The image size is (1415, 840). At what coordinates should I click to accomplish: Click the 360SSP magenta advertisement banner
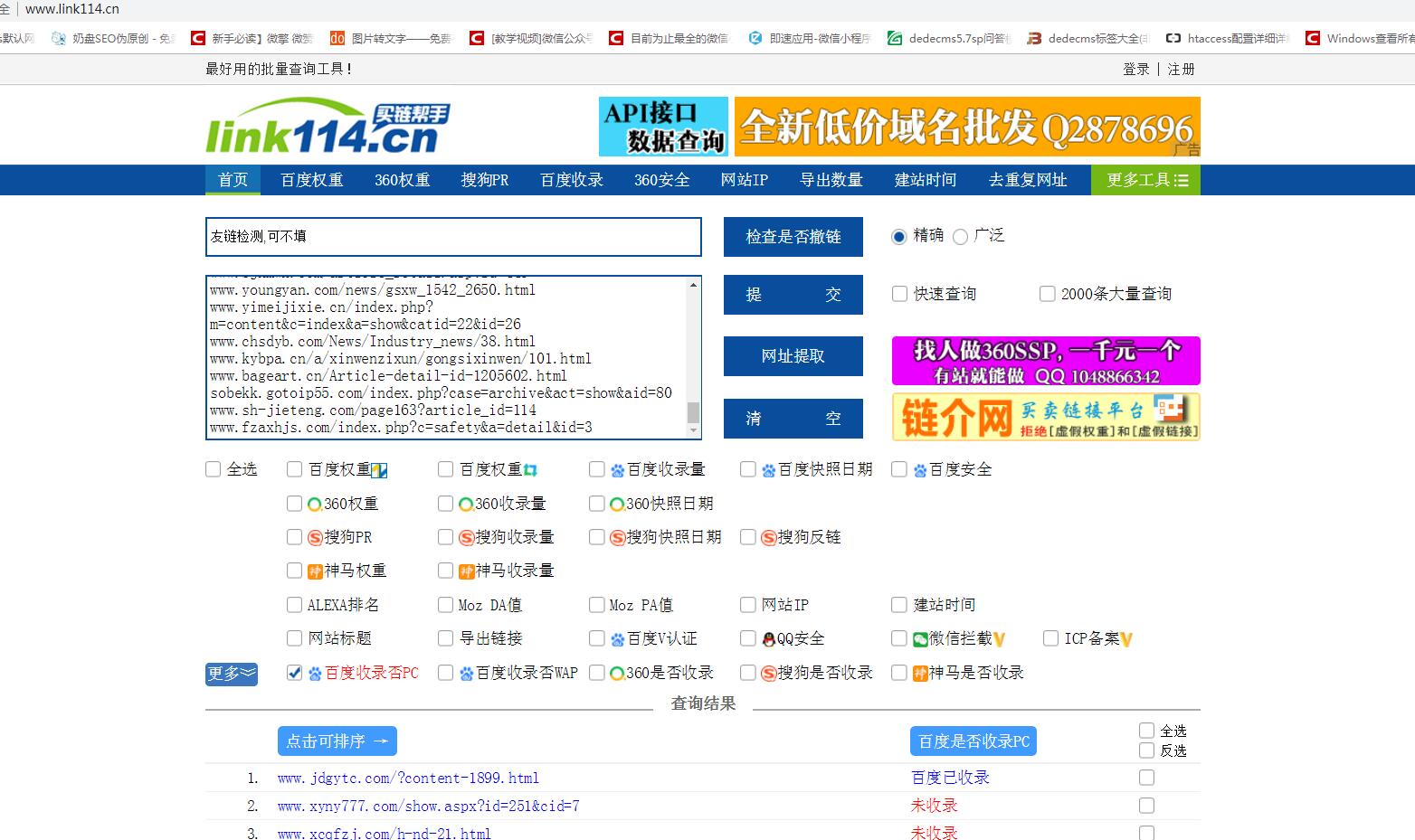coord(1046,361)
